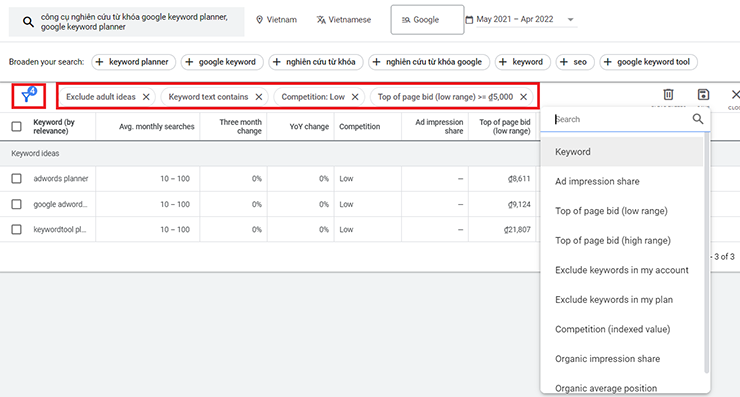Open the filter funnel icon
740x397 pixels.
pos(28,96)
